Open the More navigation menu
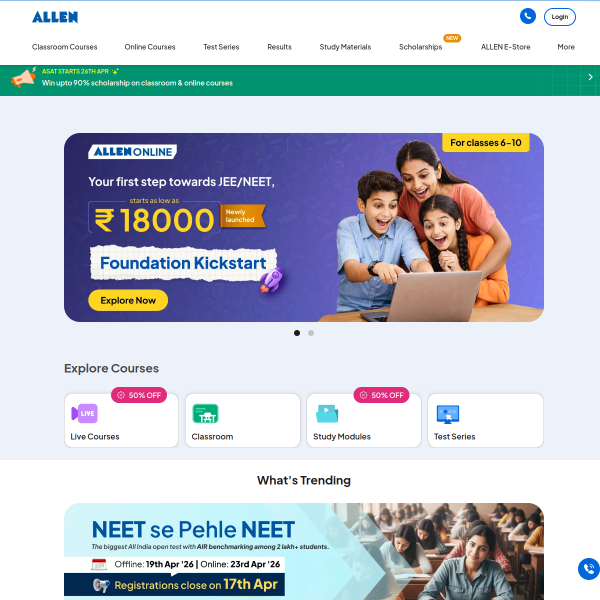The width and height of the screenshot is (600, 600). click(566, 47)
